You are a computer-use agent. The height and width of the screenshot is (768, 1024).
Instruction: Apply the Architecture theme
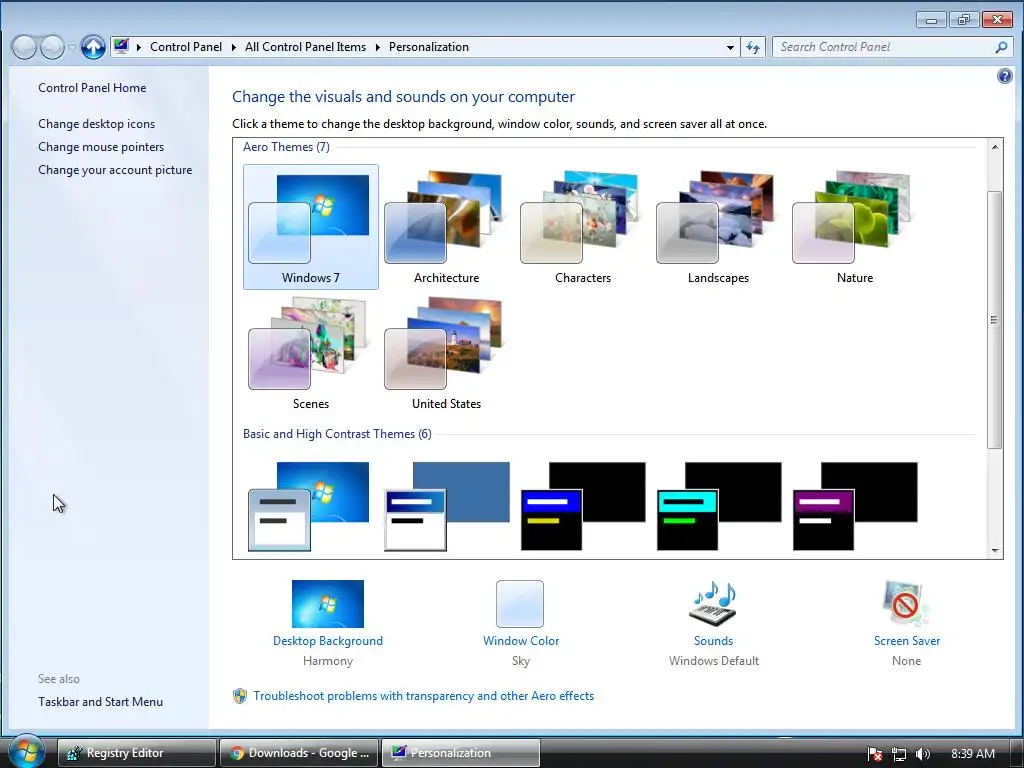pos(446,227)
